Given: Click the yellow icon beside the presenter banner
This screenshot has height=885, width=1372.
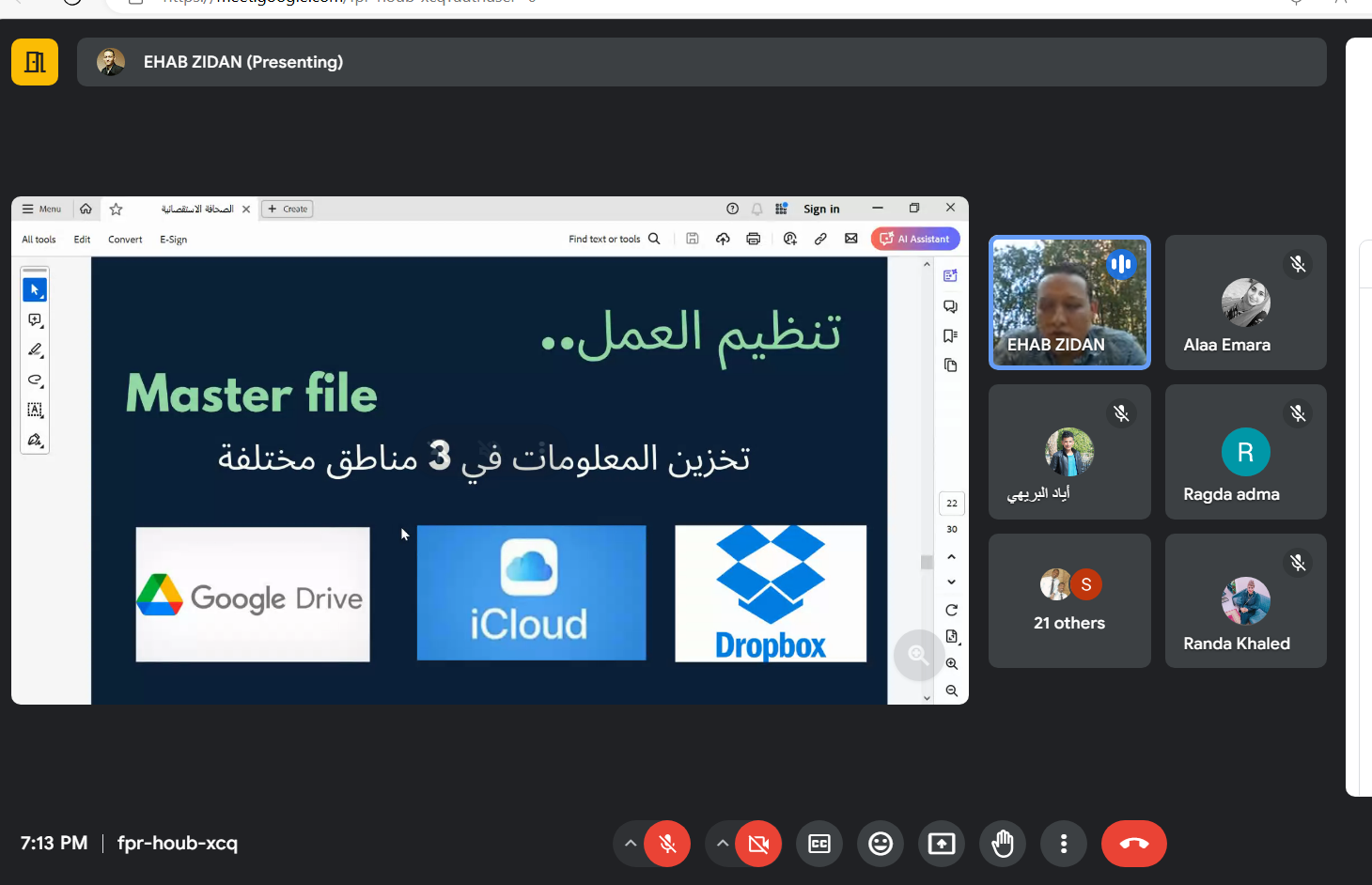Looking at the screenshot, I should [x=35, y=62].
